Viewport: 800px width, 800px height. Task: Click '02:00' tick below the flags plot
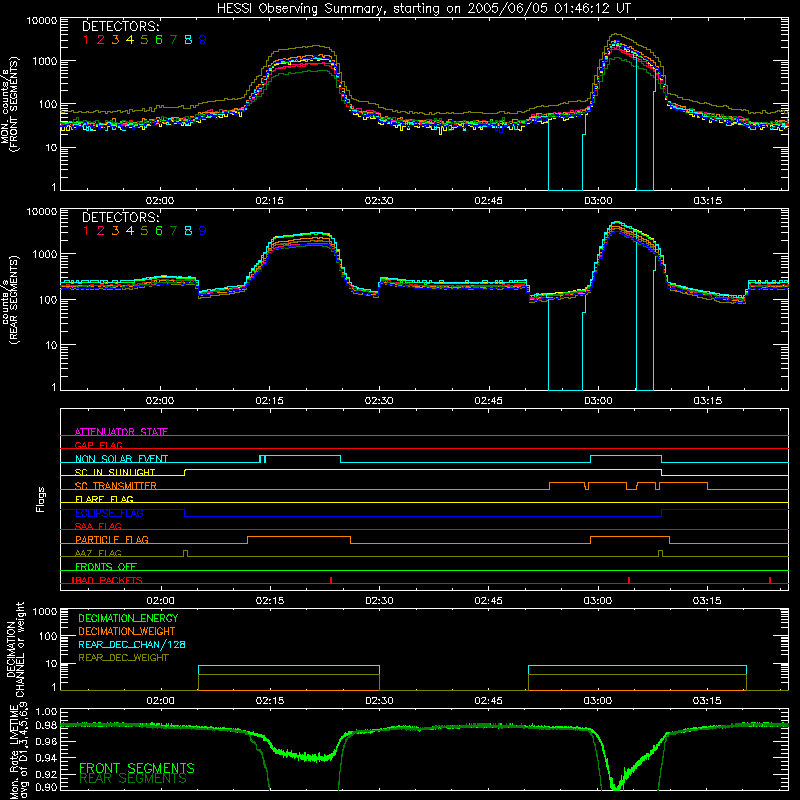click(160, 601)
